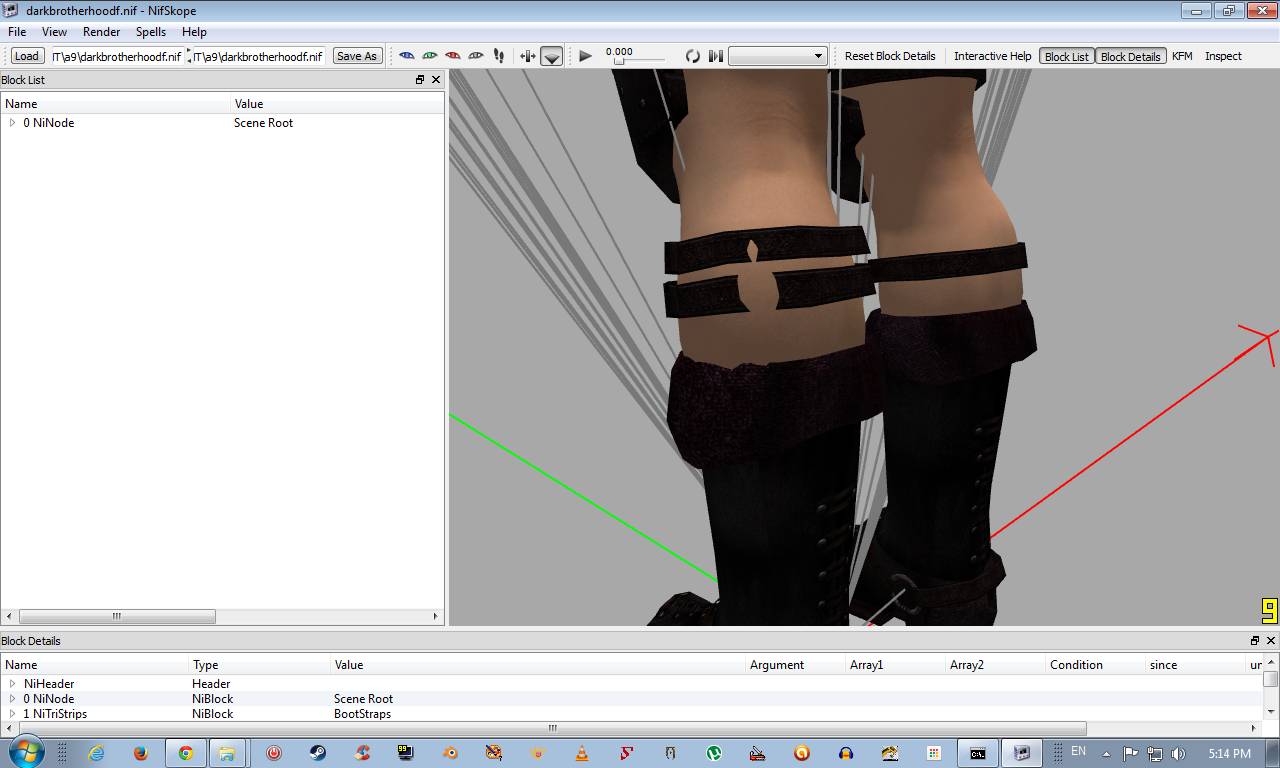Screen dimensions: 1280x768
Task: Click the red eye view icon
Action: [x=453, y=56]
